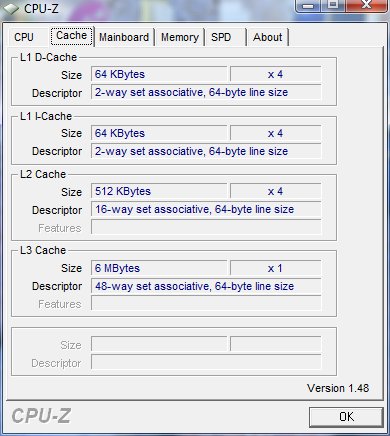Click L1 D-Cache size field 64 KBytes
Viewport: 390px width, 436px height.
click(159, 74)
